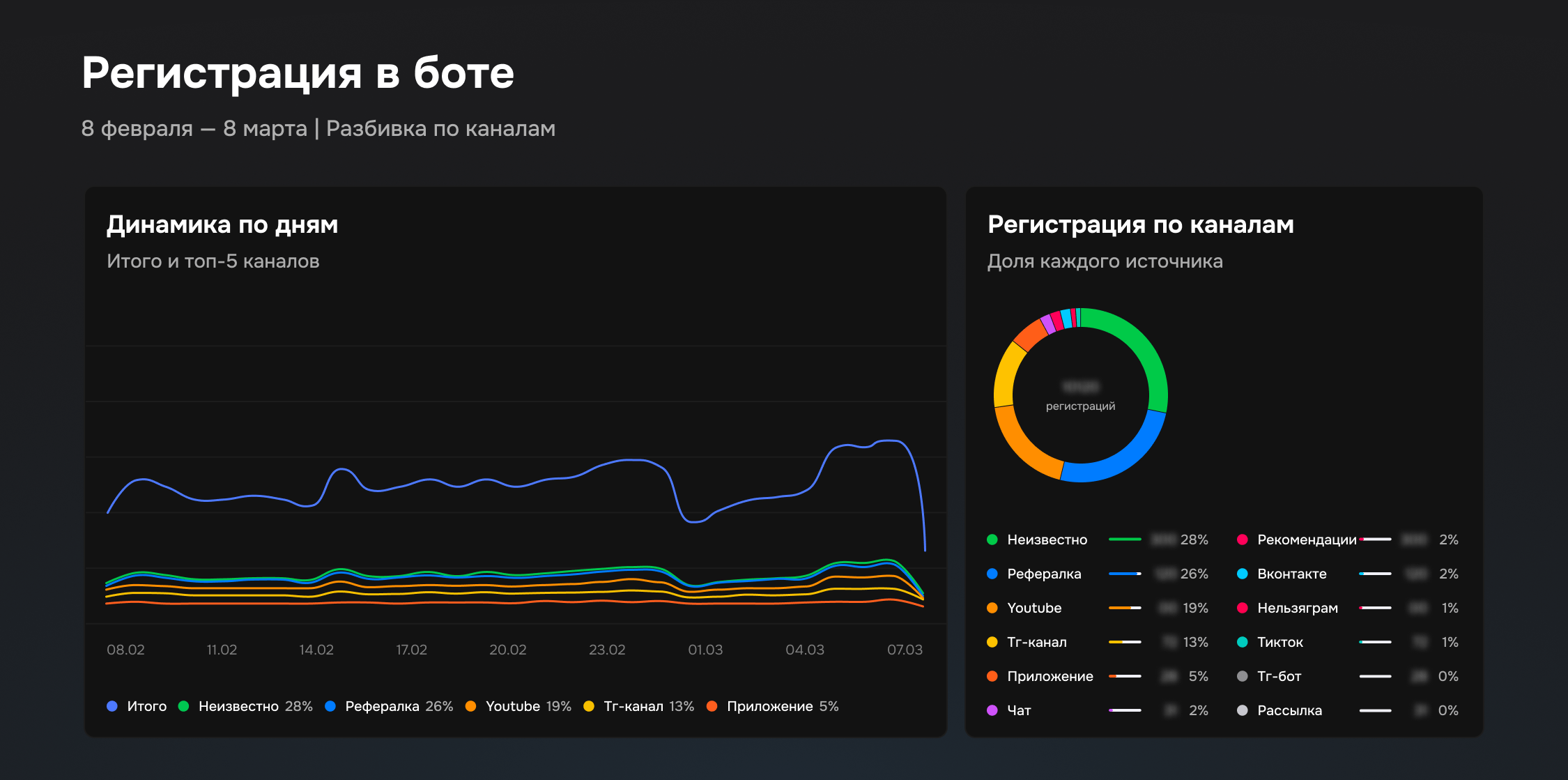Toggle Youtube 19% legend entry below chart
Screen dimensions: 1568x780
pos(519,706)
